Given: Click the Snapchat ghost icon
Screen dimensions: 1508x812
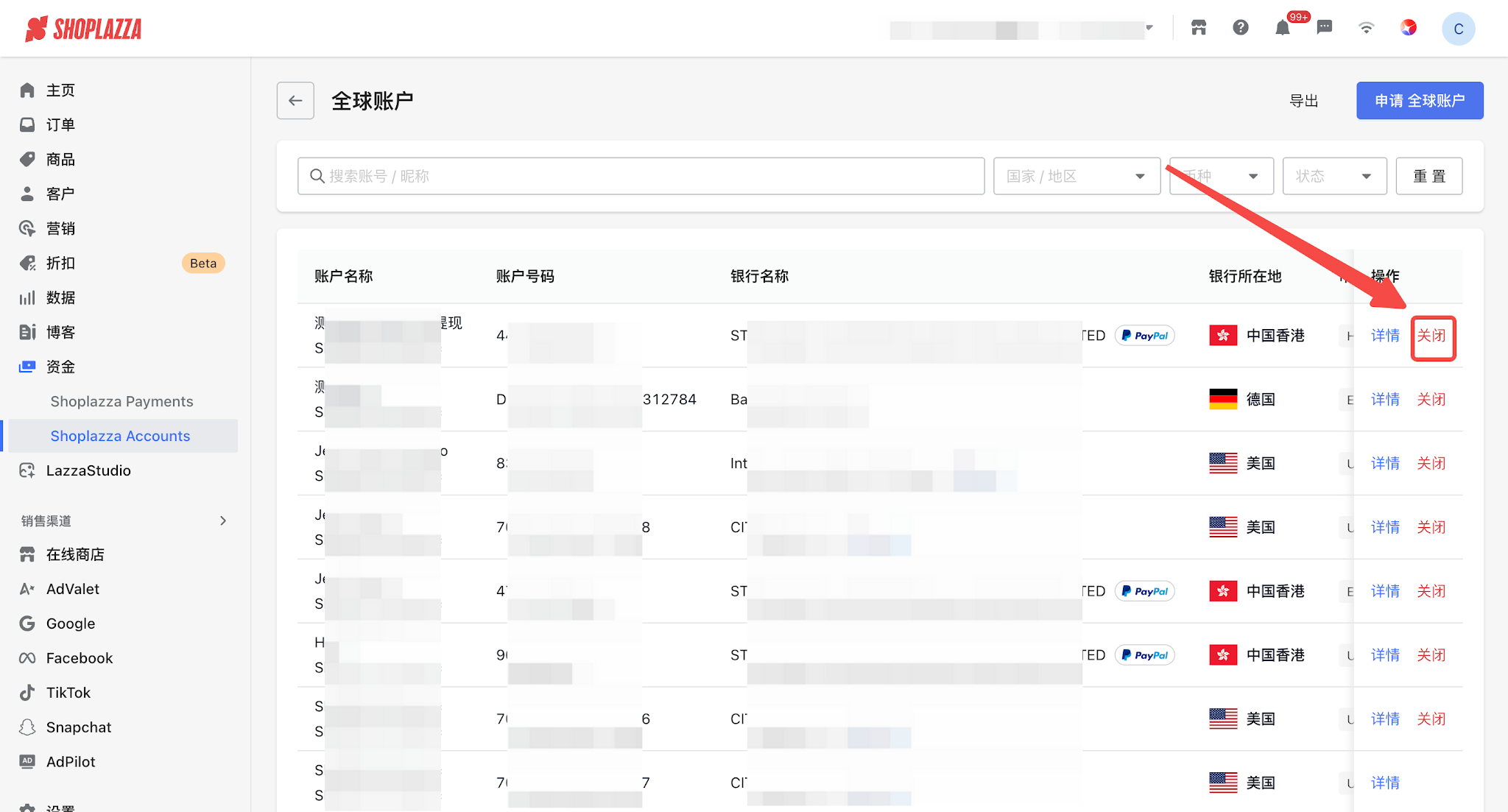Looking at the screenshot, I should (27, 727).
